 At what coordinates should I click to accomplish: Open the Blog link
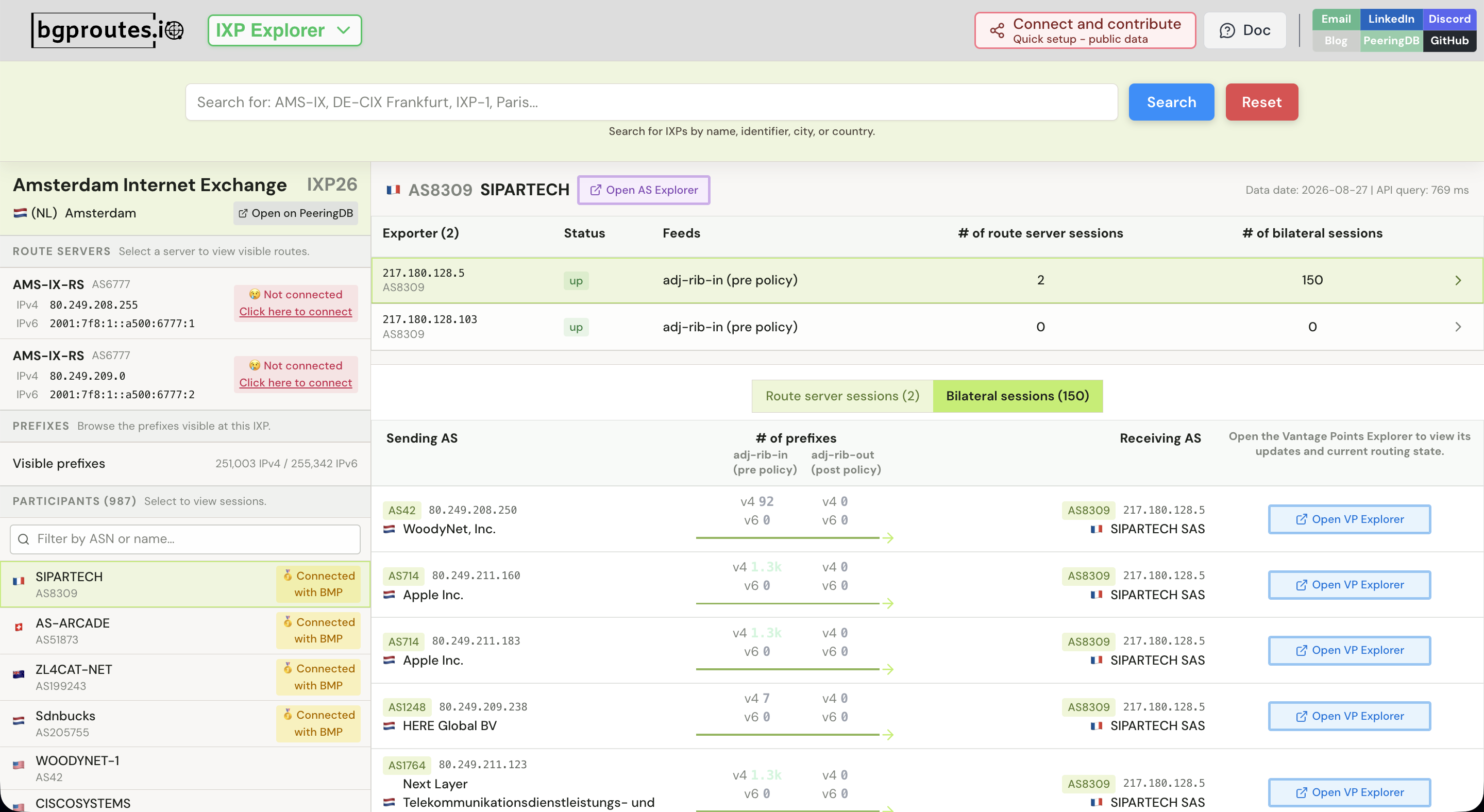pyautogui.click(x=1336, y=41)
